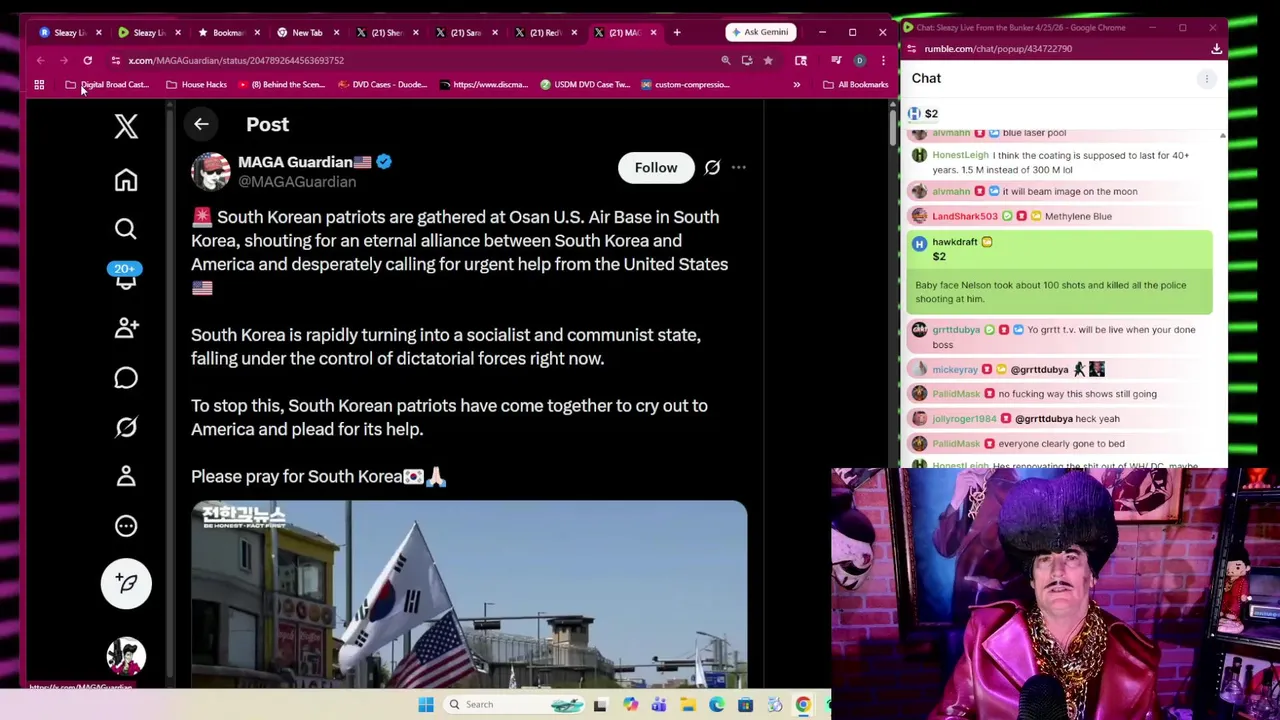This screenshot has height=720, width=1280.
Task: Go to Home in X sidebar
Action: (126, 180)
